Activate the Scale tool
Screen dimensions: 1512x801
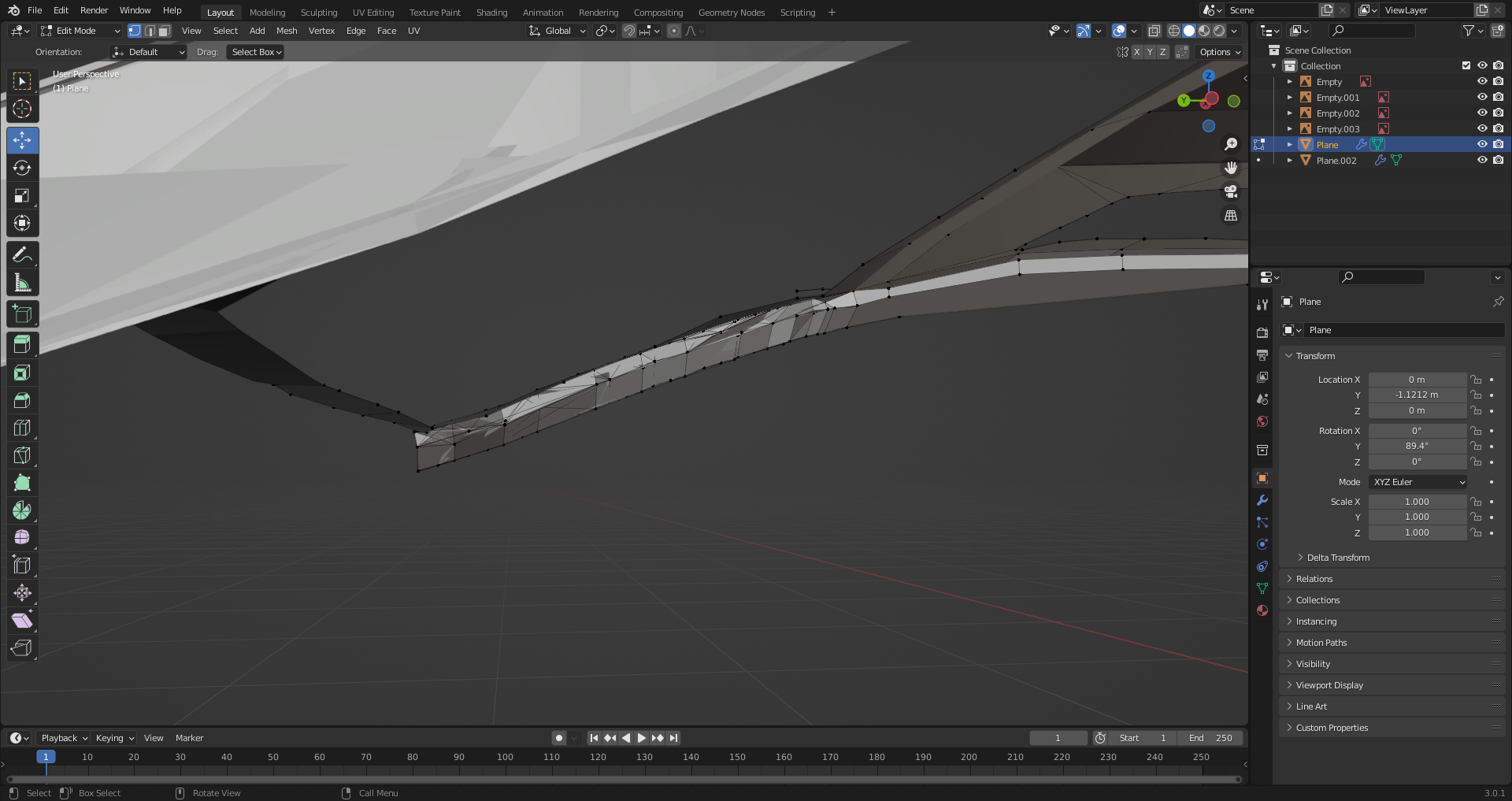point(22,195)
